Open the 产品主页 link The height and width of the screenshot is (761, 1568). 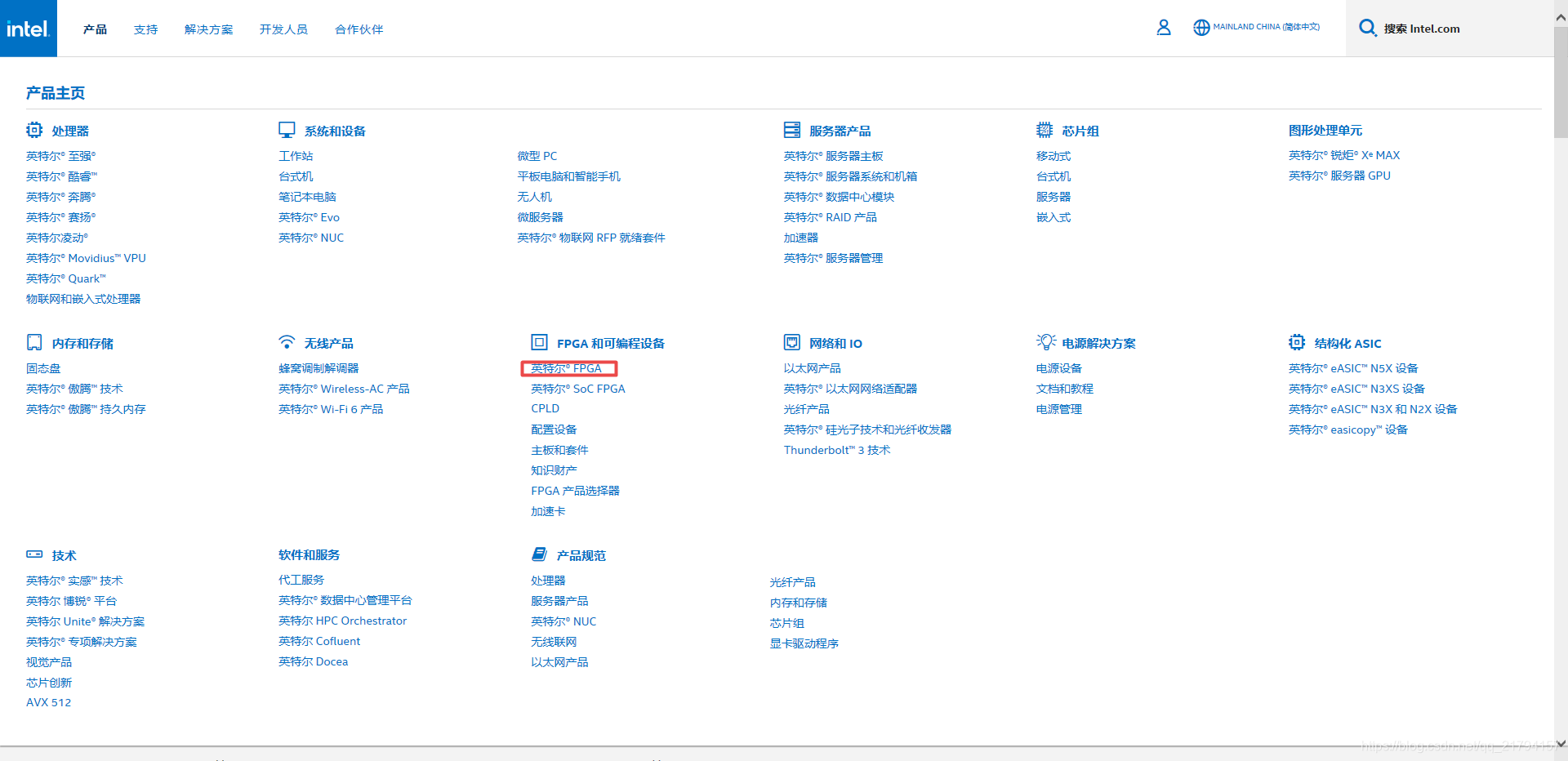pyautogui.click(x=56, y=93)
